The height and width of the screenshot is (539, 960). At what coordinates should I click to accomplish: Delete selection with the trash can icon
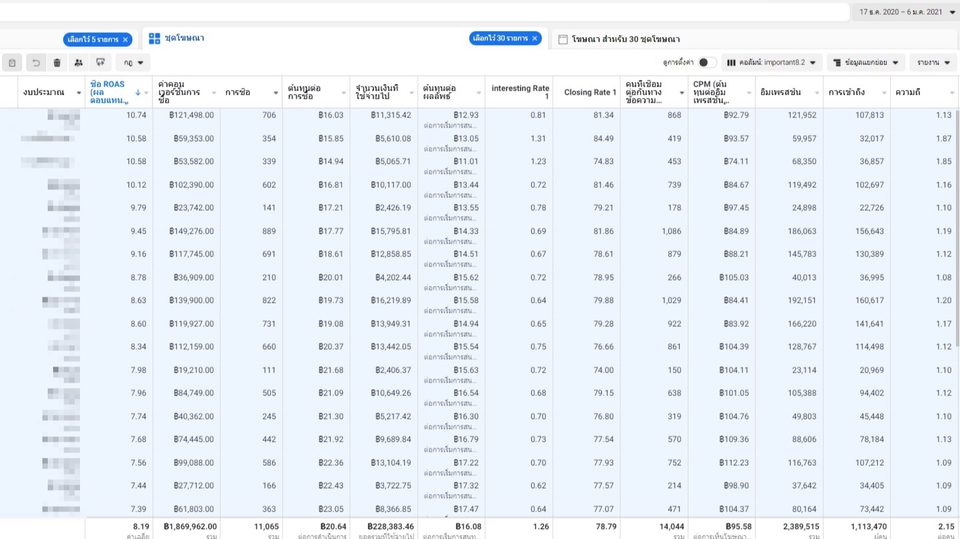tap(57, 62)
